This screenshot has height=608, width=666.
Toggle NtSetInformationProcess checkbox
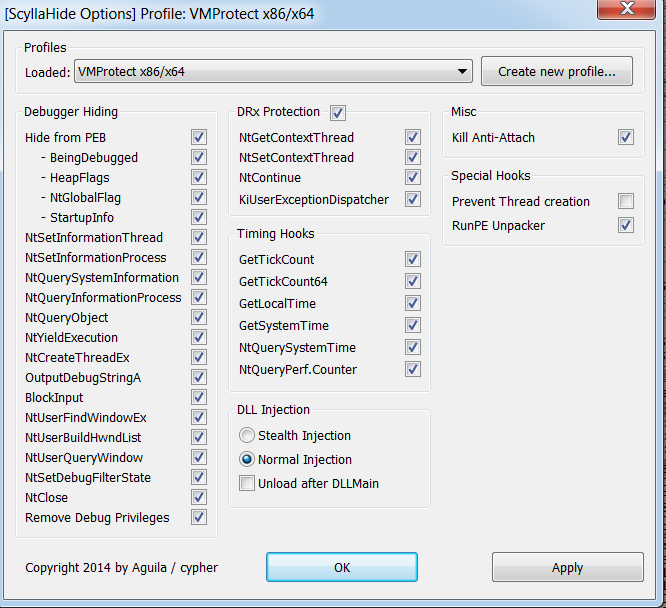pos(199,257)
